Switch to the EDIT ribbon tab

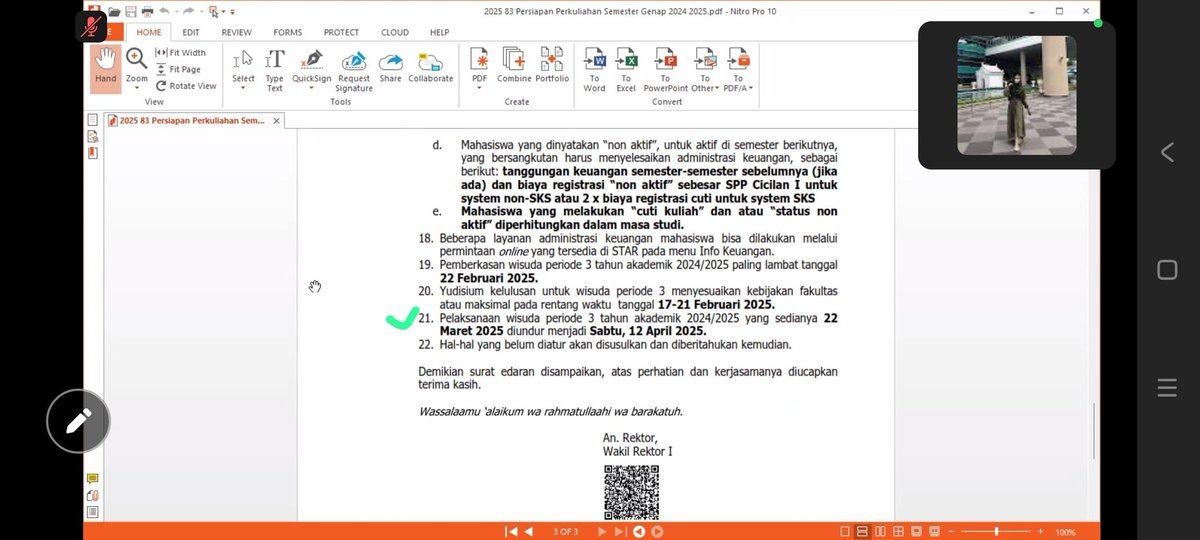tap(191, 32)
